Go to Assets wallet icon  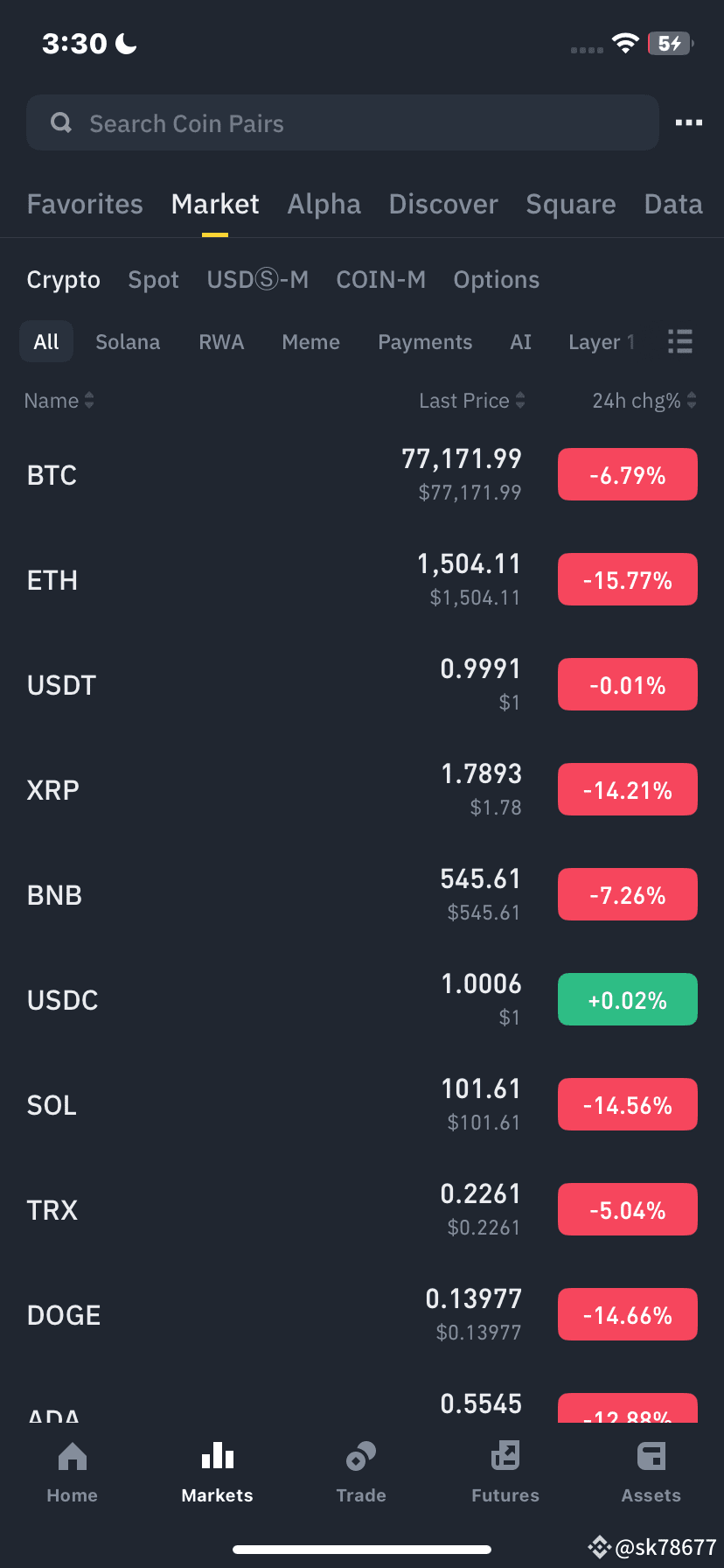tap(651, 1457)
